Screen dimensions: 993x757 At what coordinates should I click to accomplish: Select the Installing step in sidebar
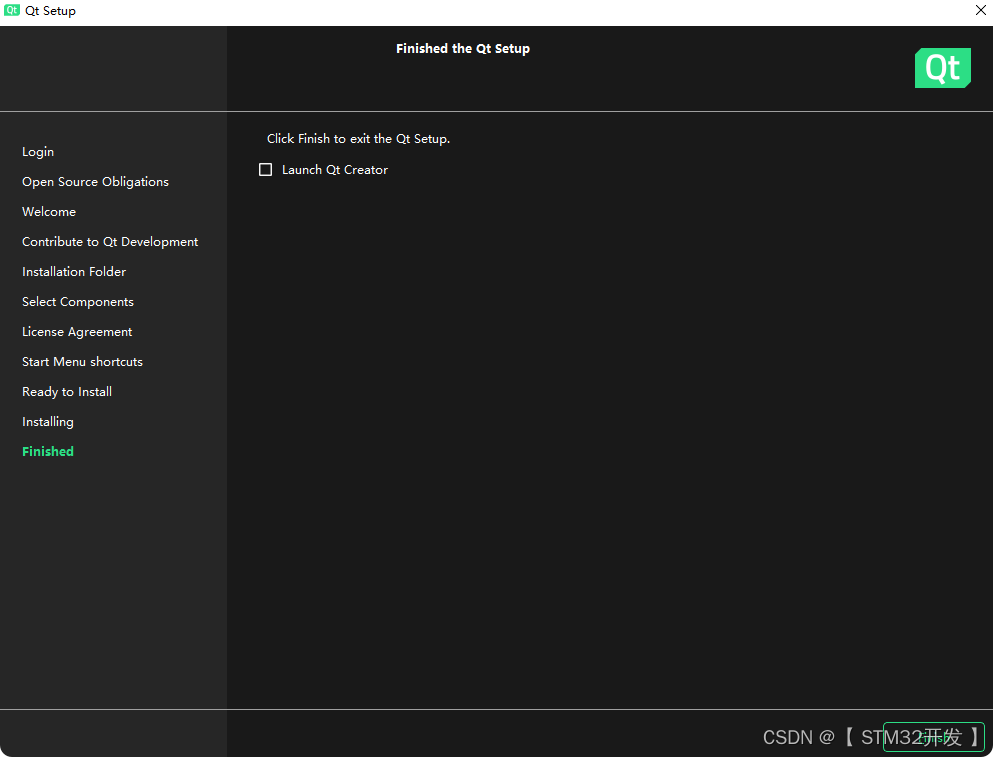click(x=47, y=422)
